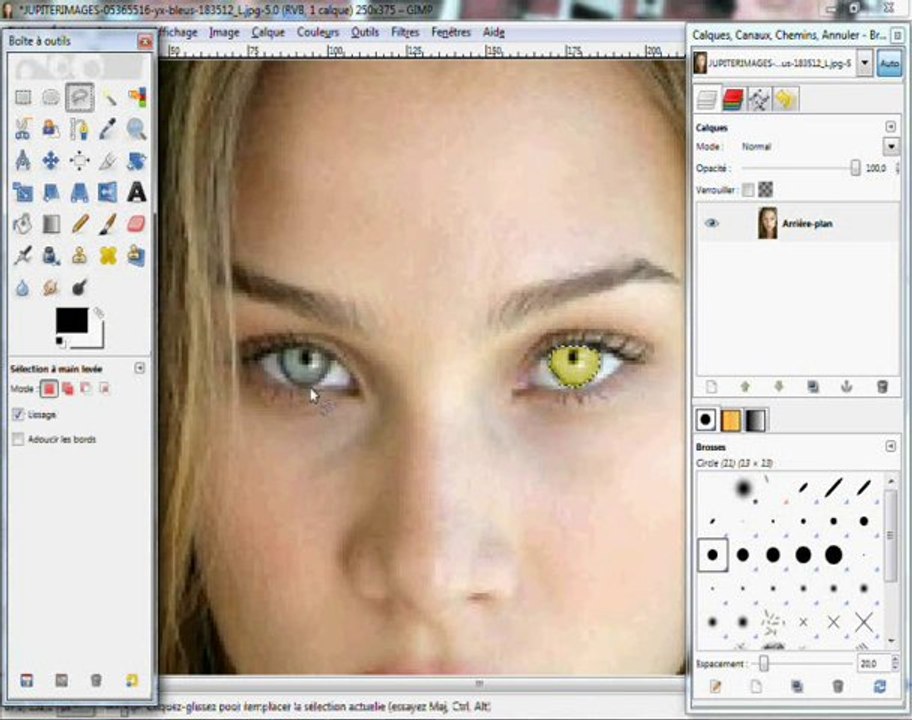Switch to the Gradients tab
The width and height of the screenshot is (912, 720).
755,420
